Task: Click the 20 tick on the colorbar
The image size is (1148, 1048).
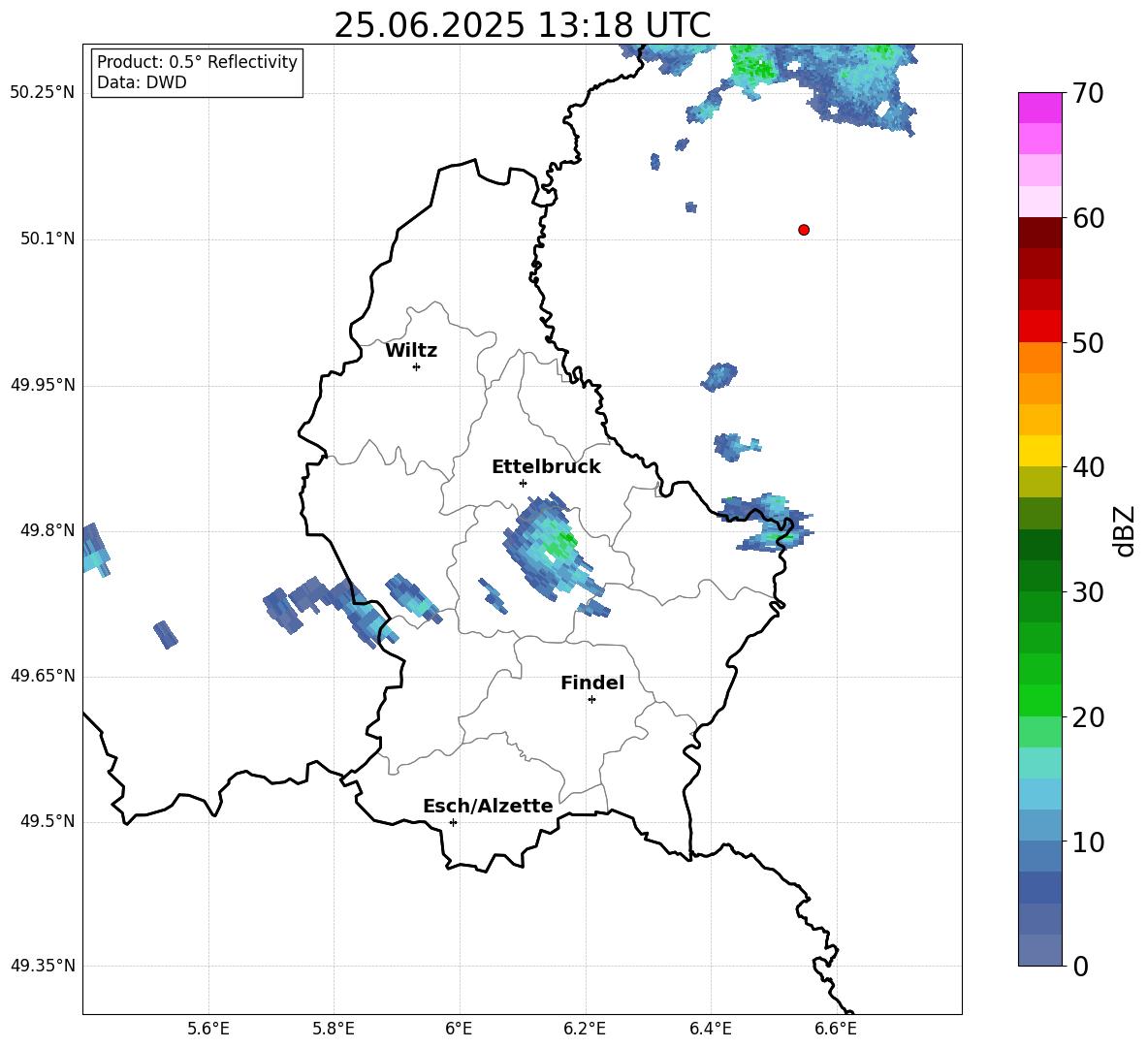Action: (1088, 717)
